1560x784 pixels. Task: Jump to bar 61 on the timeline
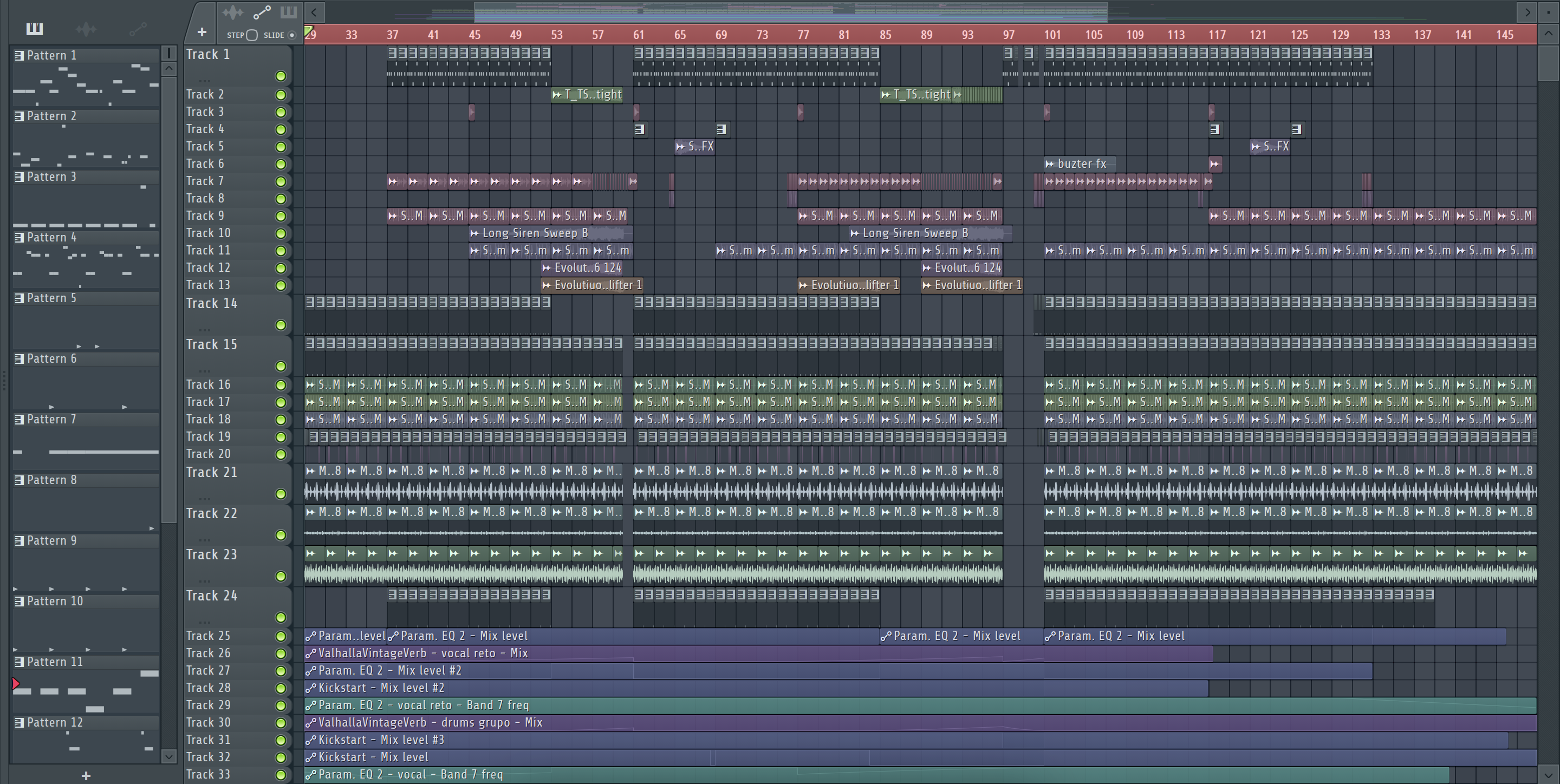pyautogui.click(x=638, y=35)
